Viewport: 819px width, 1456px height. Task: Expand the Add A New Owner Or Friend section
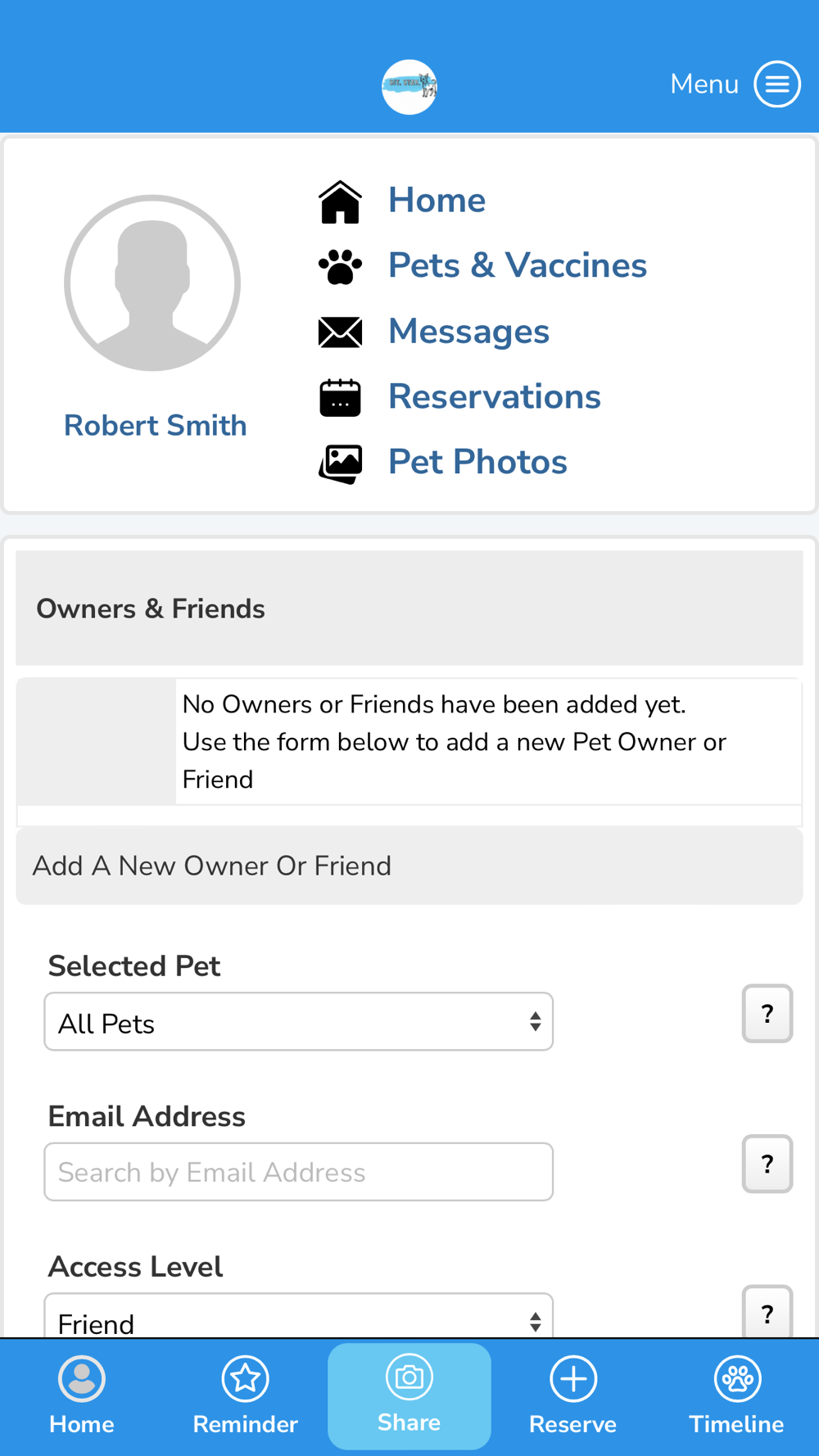coord(409,866)
